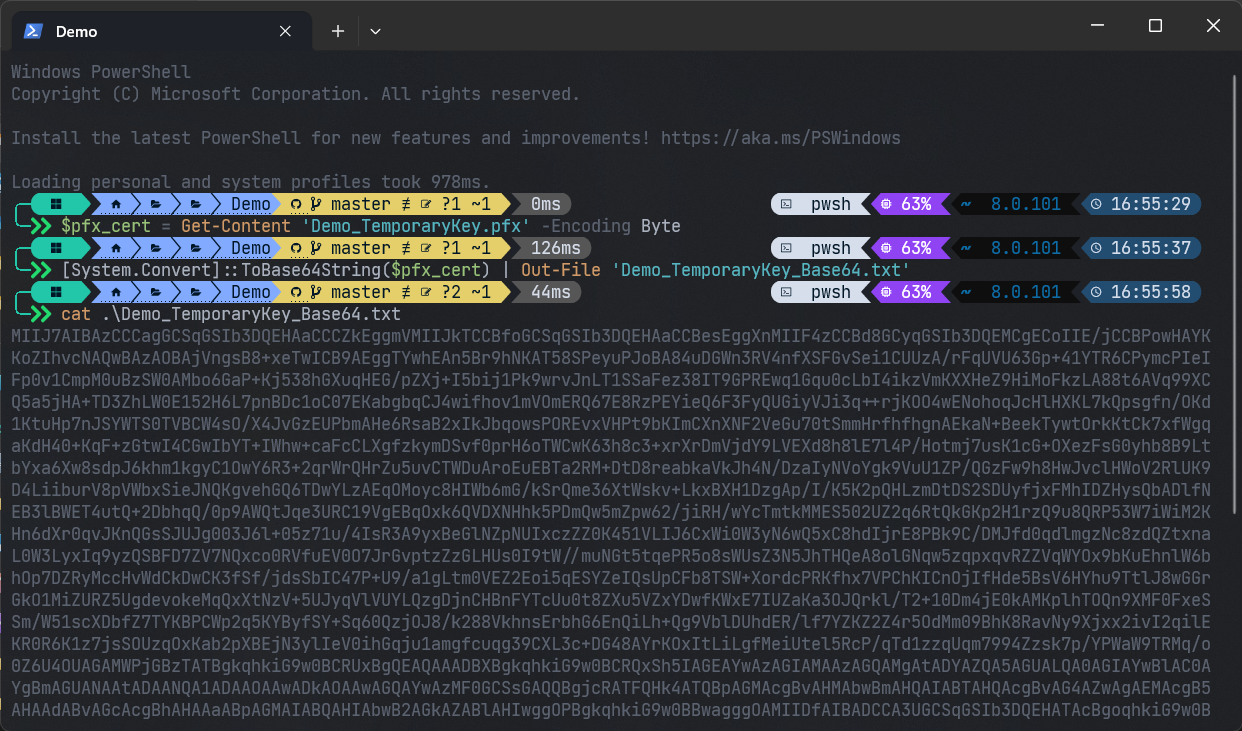Click the 'Demo_TemporaryKey_Base64.txt' quoted string
The height and width of the screenshot is (731, 1242).
pyautogui.click(x=761, y=270)
